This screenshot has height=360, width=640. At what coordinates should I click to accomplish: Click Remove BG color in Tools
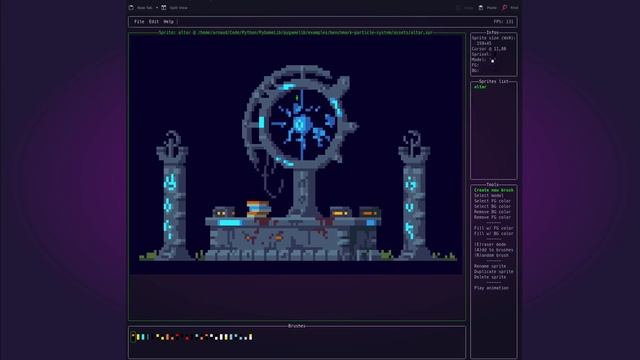(492, 212)
